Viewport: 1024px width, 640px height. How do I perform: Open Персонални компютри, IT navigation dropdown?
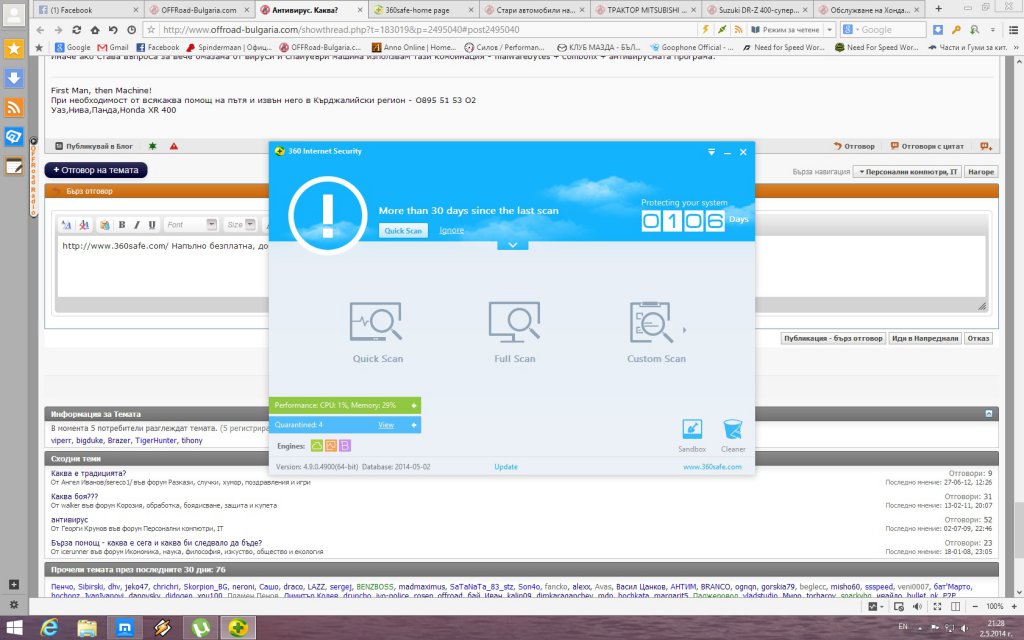coord(908,172)
